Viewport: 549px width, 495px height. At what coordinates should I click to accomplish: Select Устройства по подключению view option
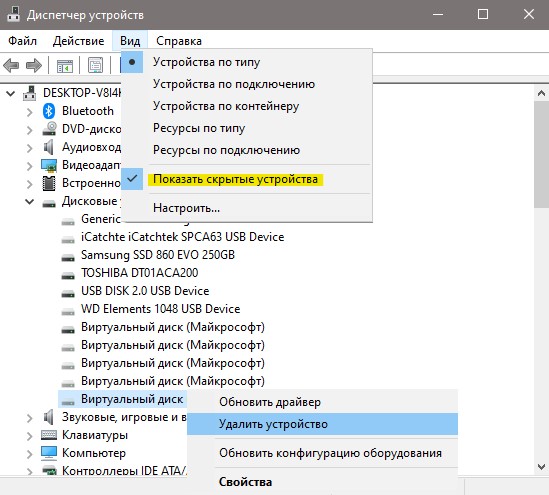pos(234,84)
